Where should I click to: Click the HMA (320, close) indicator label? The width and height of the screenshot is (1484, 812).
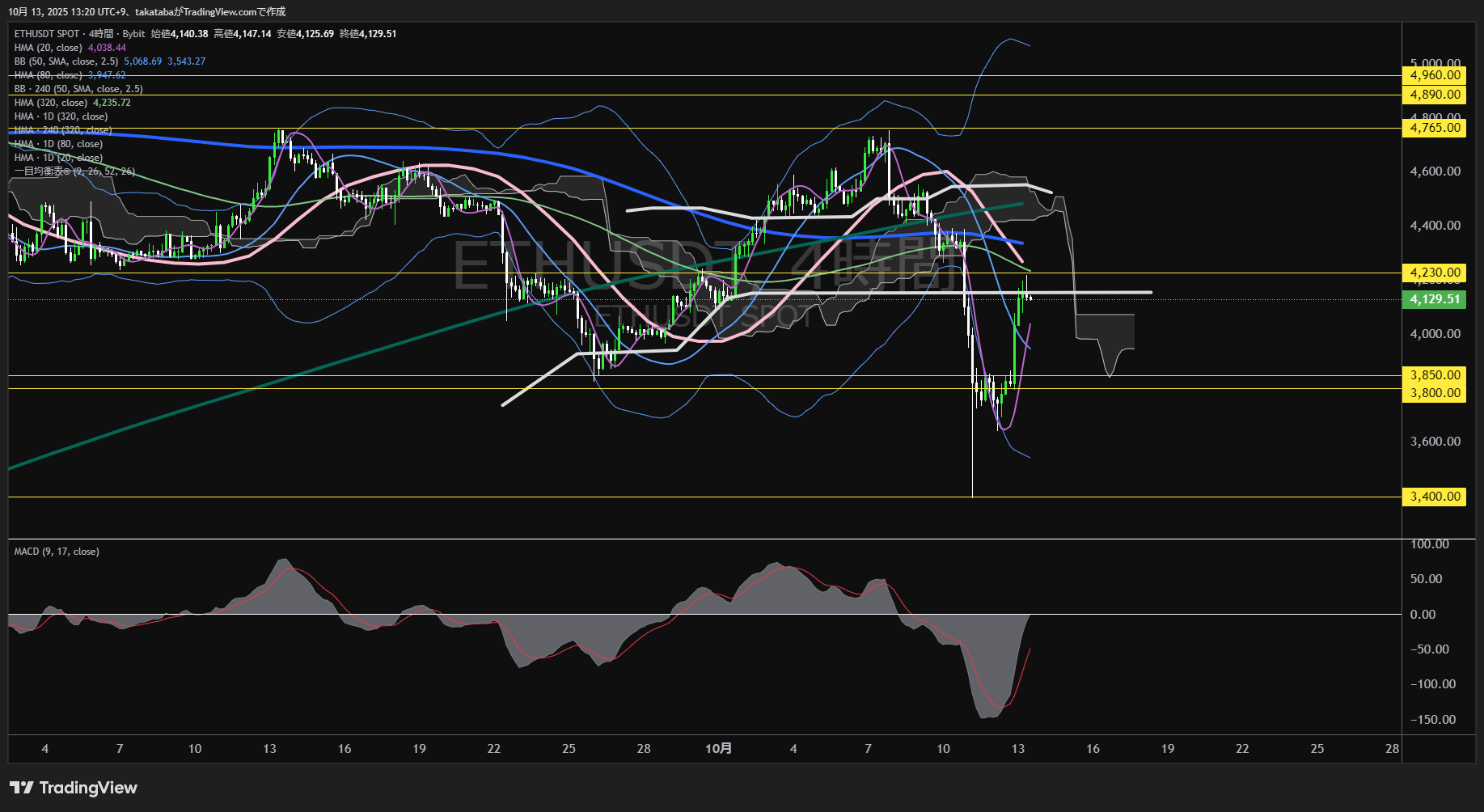(x=51, y=103)
